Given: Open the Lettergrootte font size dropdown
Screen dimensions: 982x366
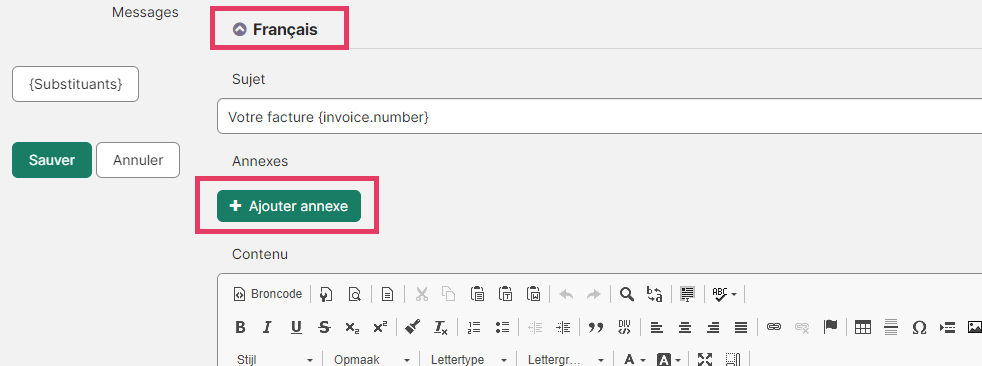Looking at the screenshot, I should 565,360.
